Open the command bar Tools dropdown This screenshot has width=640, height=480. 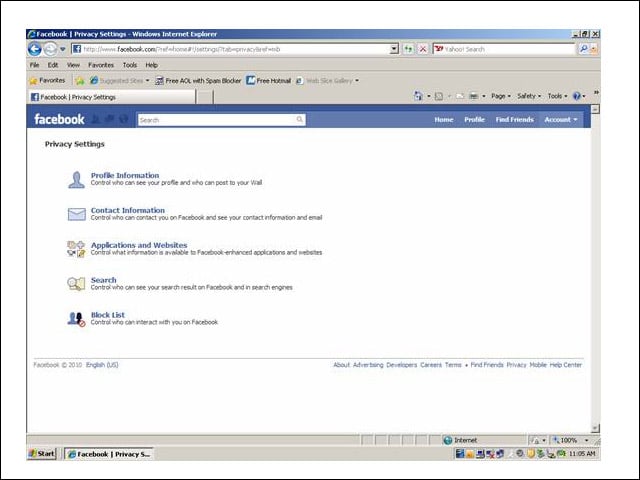coord(557,96)
